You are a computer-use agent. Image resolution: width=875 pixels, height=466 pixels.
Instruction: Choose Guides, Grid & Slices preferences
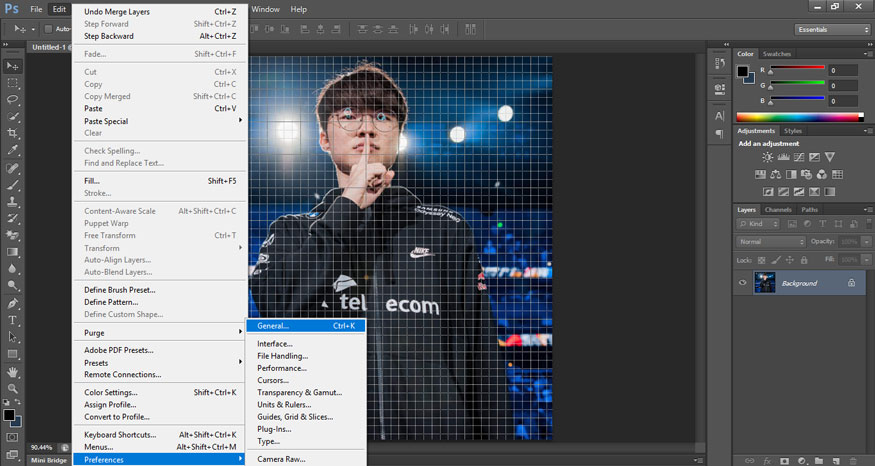coord(295,416)
